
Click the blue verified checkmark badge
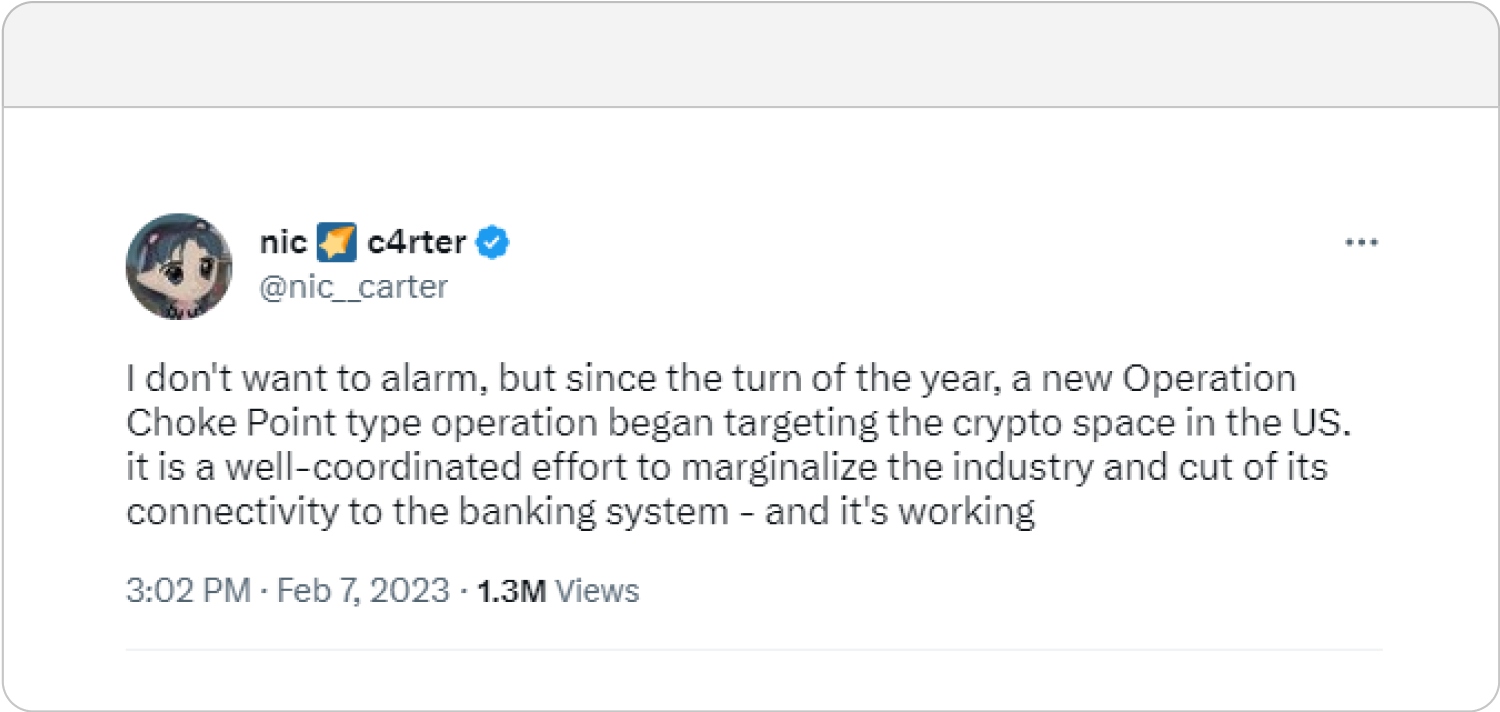(x=494, y=242)
